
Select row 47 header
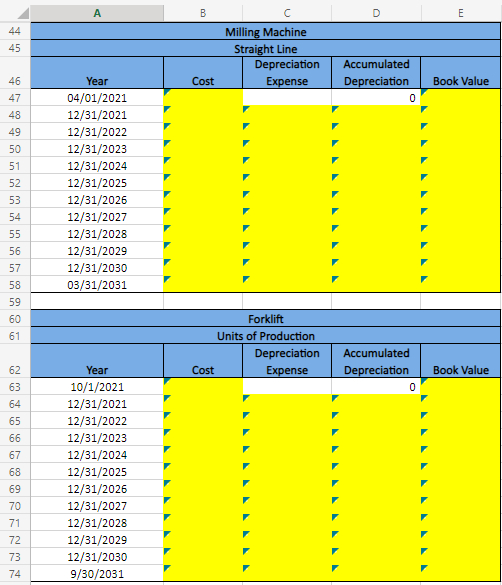click(x=15, y=98)
